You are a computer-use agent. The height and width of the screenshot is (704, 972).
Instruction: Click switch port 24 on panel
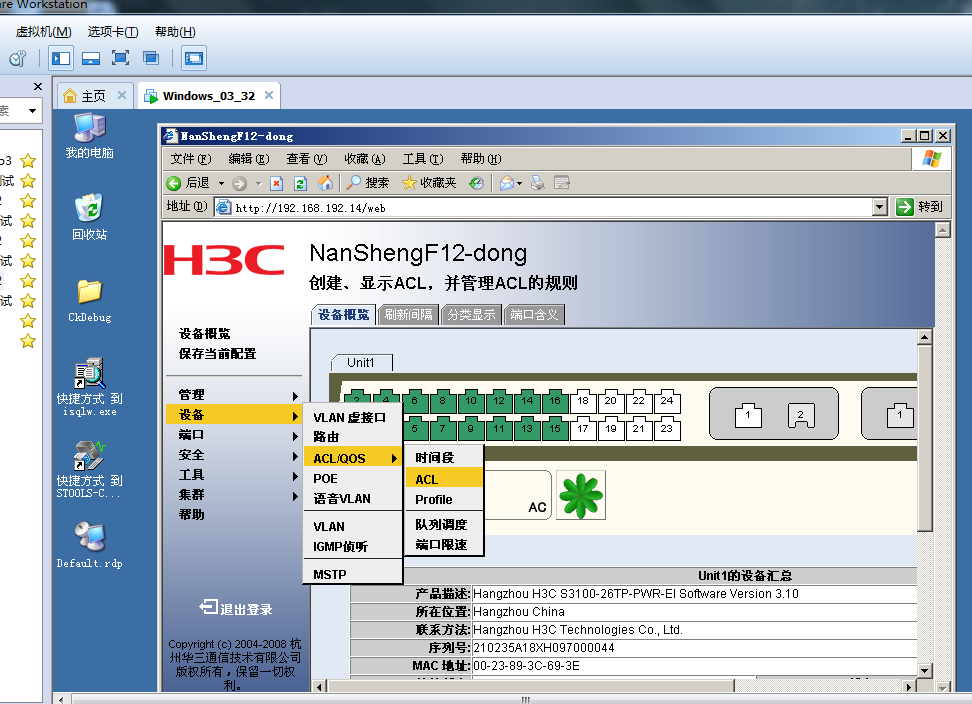[x=667, y=402]
